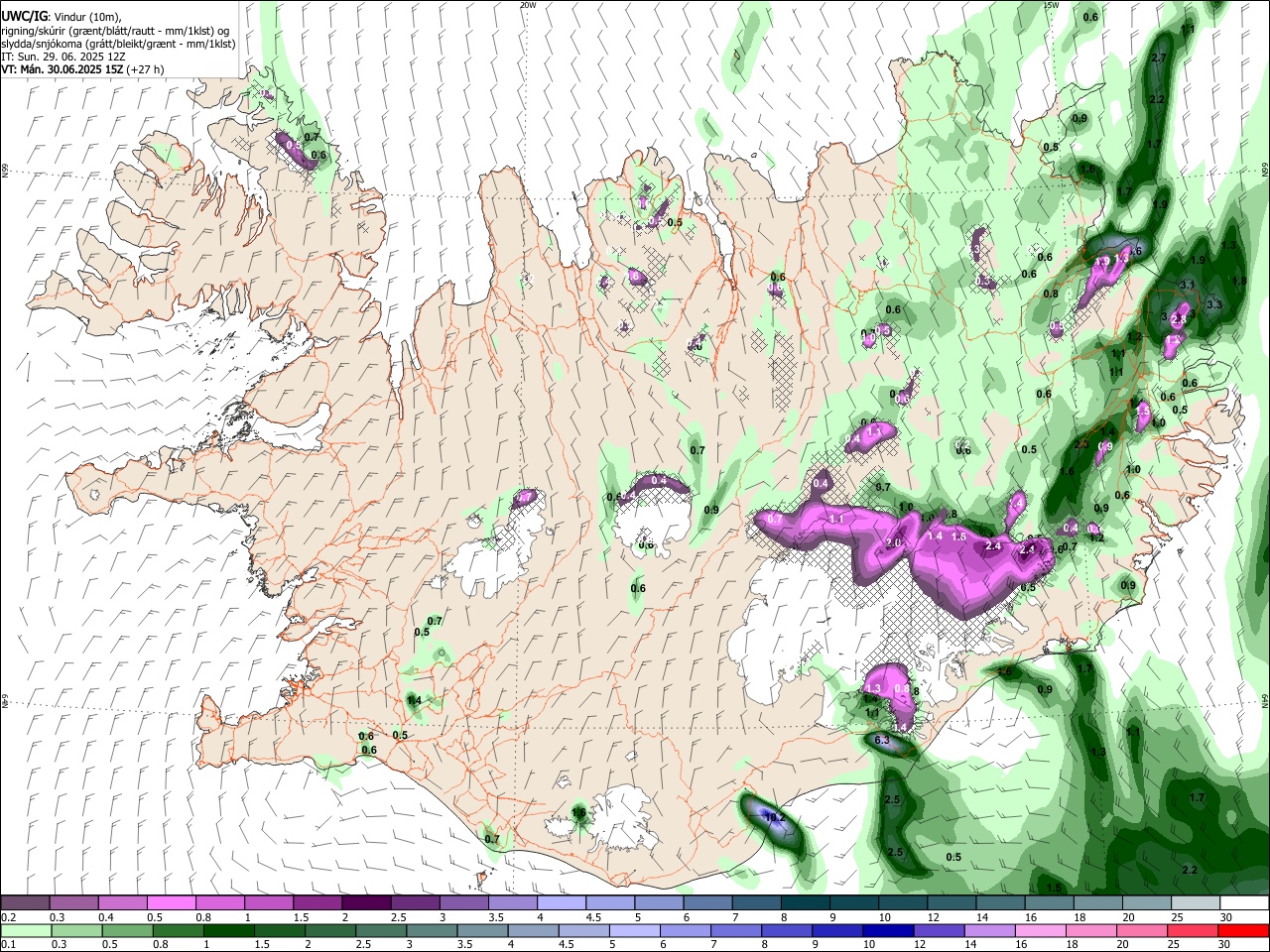Pick the light lavender 4–4.5 swatch in the upper legend
Screen dimensions: 1270x952
pyautogui.click(x=561, y=903)
